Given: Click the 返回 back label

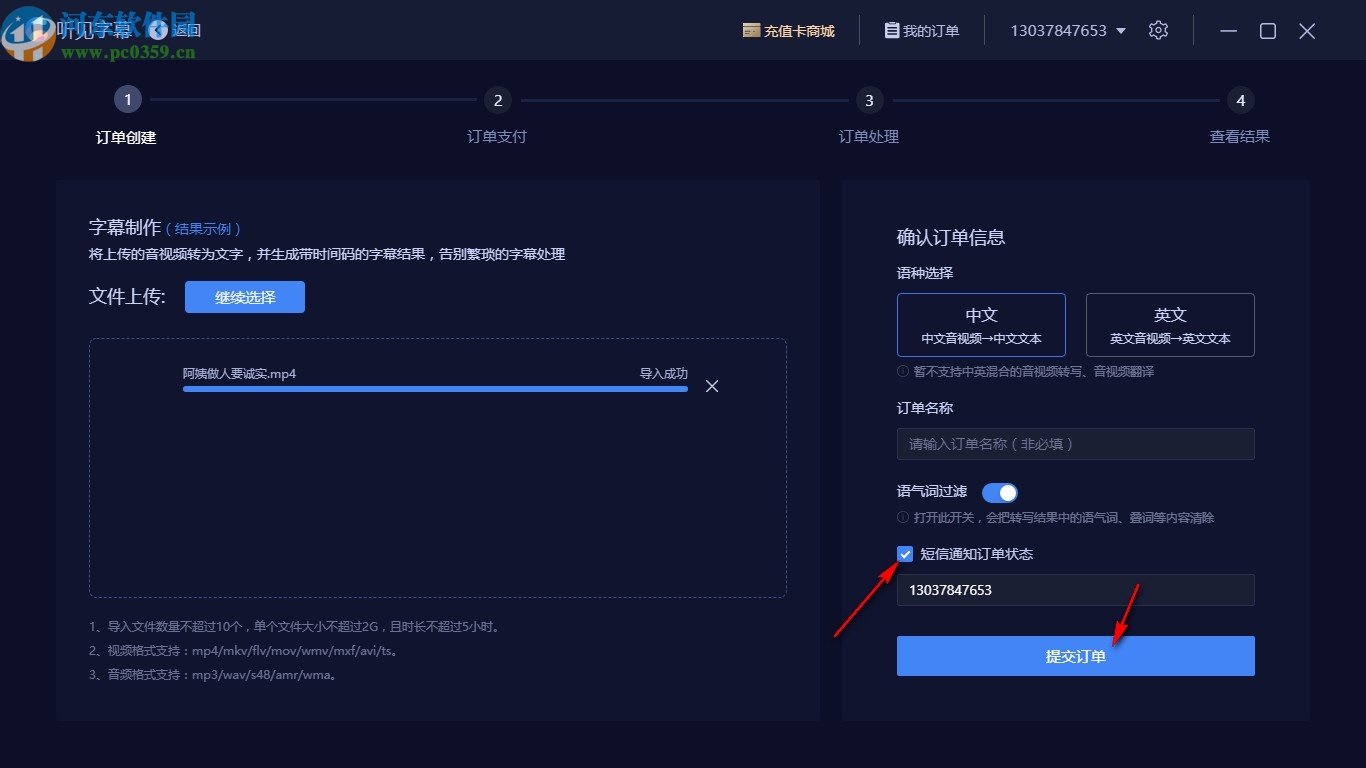Looking at the screenshot, I should (x=187, y=30).
